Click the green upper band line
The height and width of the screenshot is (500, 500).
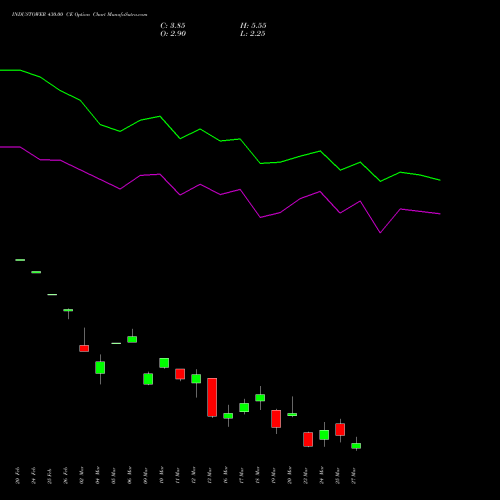pos(220,141)
